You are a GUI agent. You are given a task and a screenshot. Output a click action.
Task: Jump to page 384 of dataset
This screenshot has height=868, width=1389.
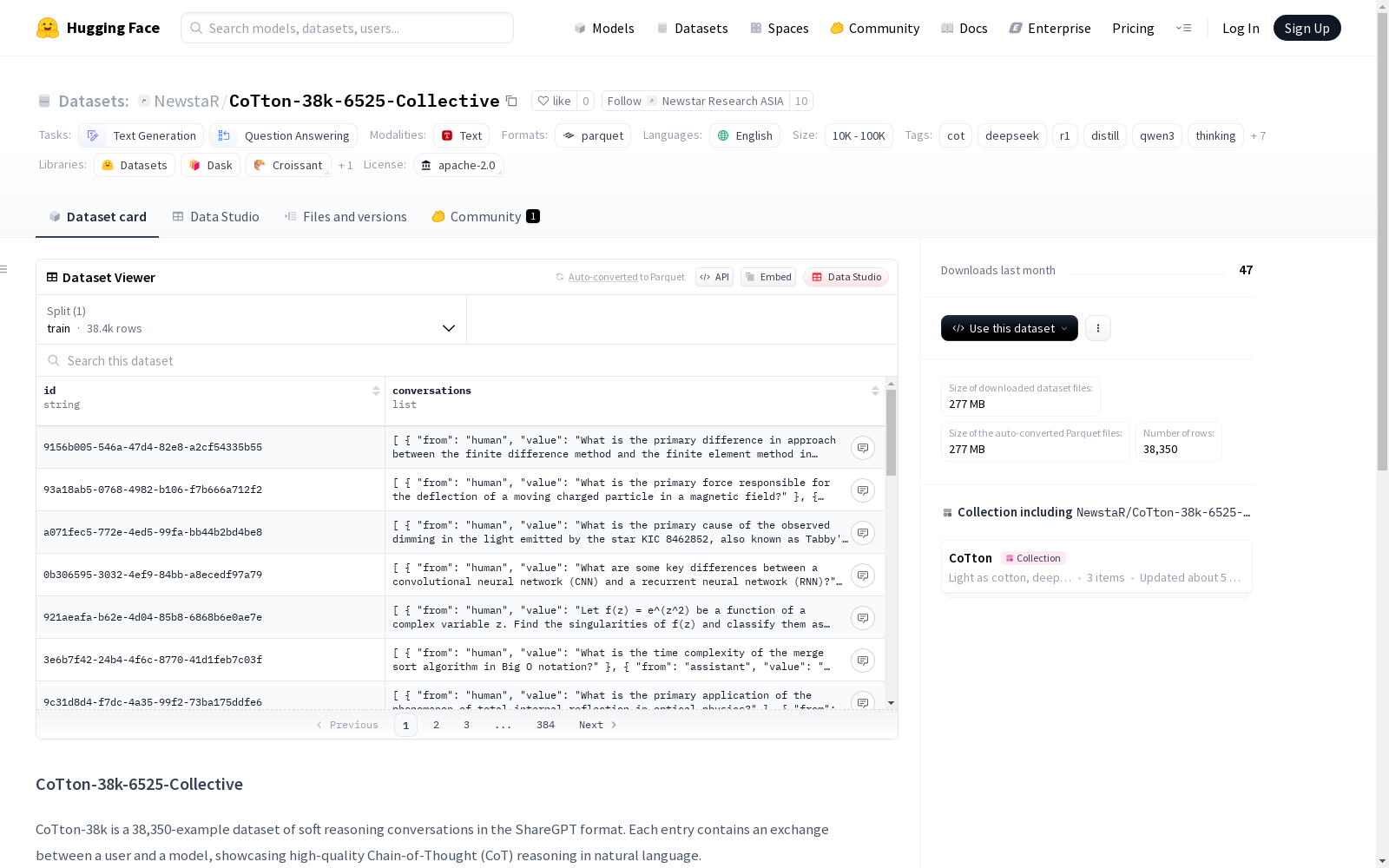(x=545, y=725)
